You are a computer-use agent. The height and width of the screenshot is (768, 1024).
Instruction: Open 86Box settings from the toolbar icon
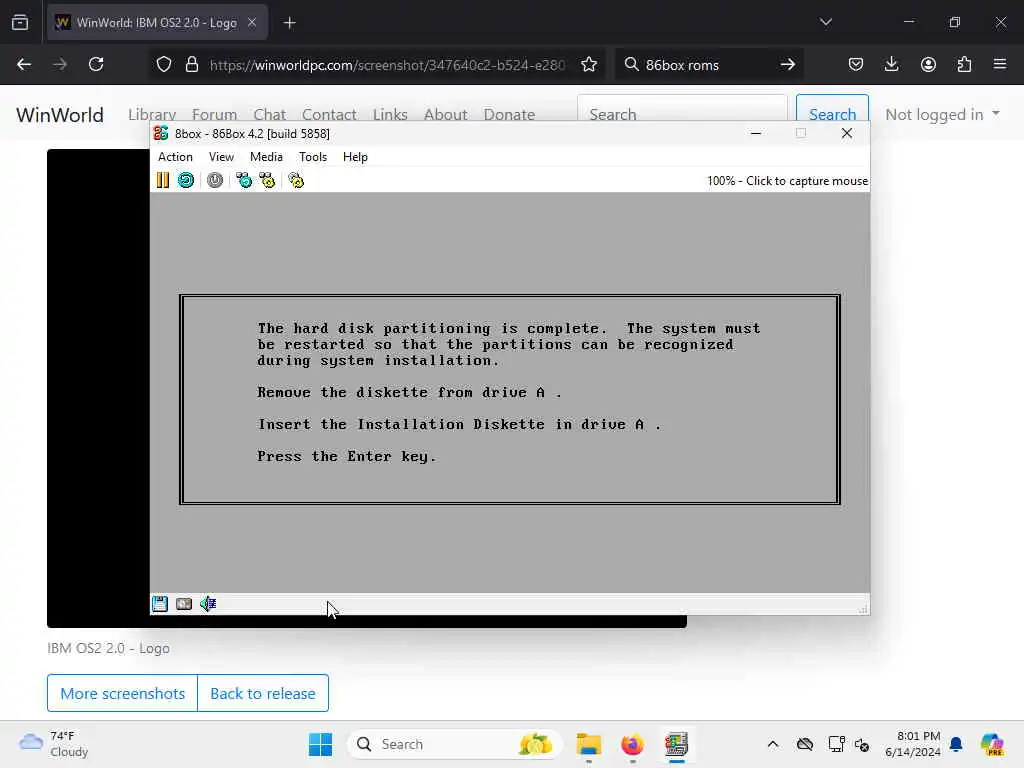coord(296,180)
